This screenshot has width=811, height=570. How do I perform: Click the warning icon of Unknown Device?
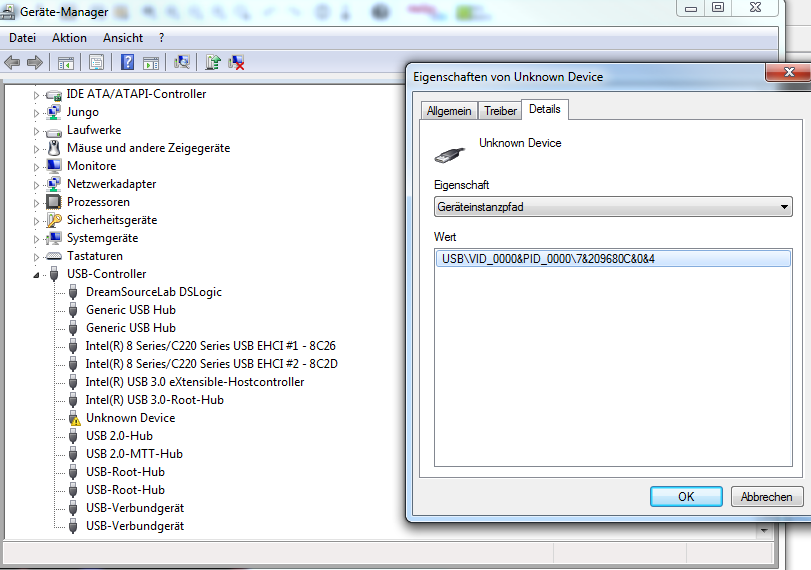point(73,418)
